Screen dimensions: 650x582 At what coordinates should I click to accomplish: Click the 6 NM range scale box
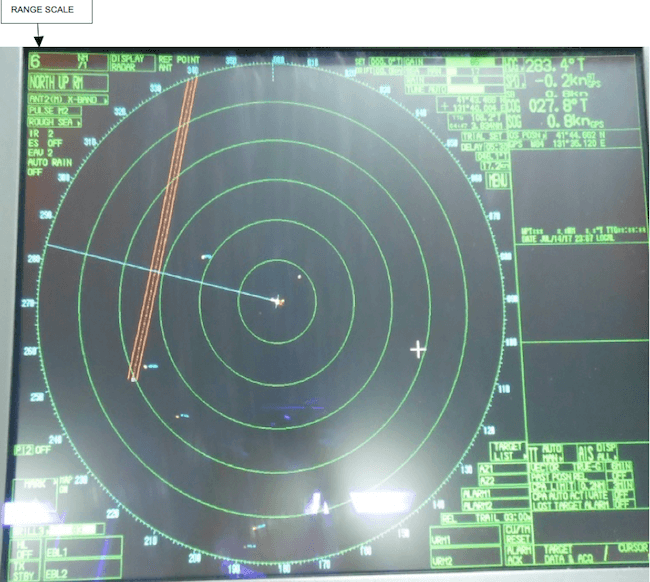[x=68, y=62]
